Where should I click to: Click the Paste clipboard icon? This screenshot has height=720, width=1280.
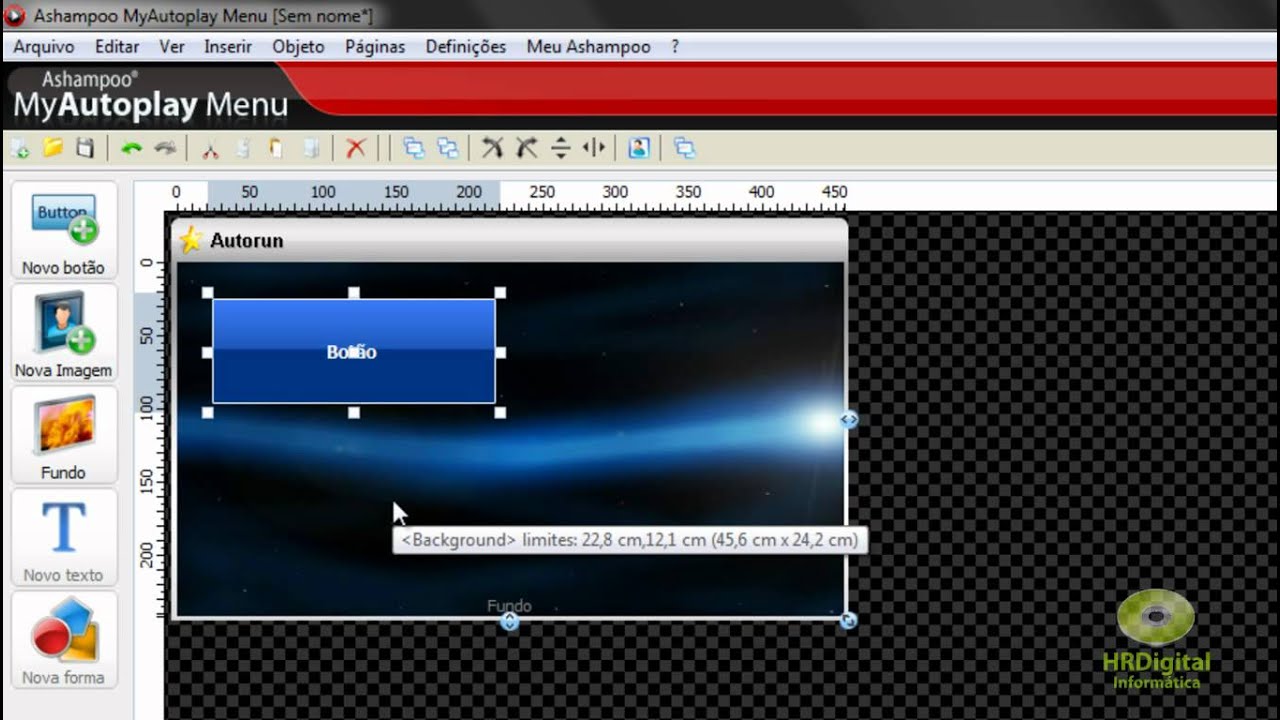(277, 149)
